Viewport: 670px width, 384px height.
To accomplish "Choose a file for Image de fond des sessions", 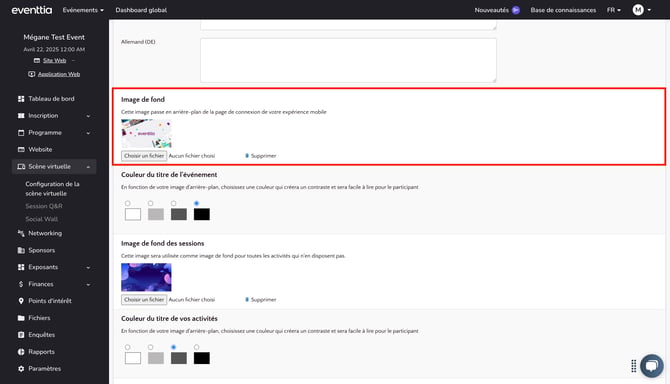I will (144, 300).
